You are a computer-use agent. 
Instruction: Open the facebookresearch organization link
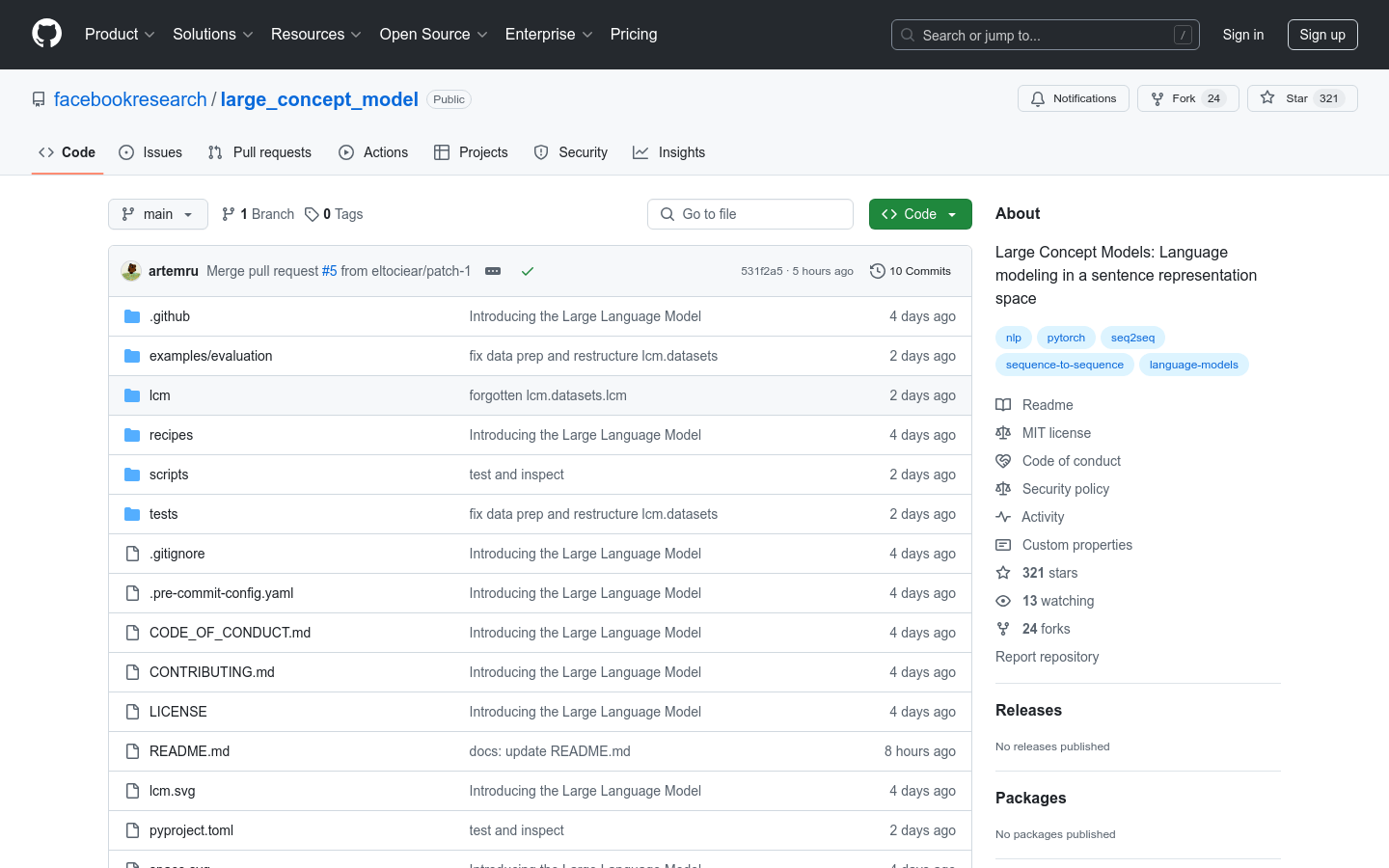click(130, 99)
